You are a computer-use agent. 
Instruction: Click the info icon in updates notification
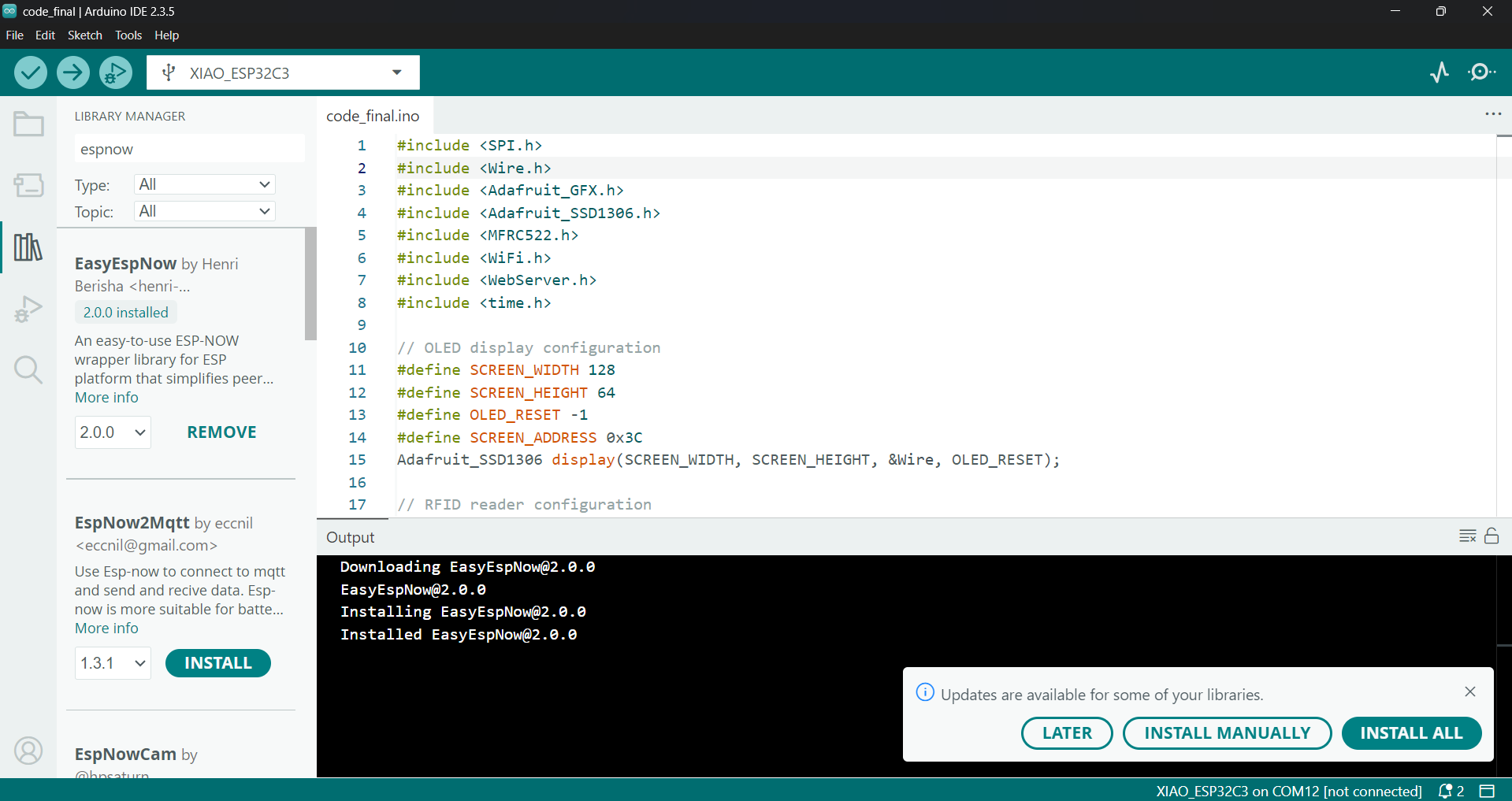pos(925,692)
